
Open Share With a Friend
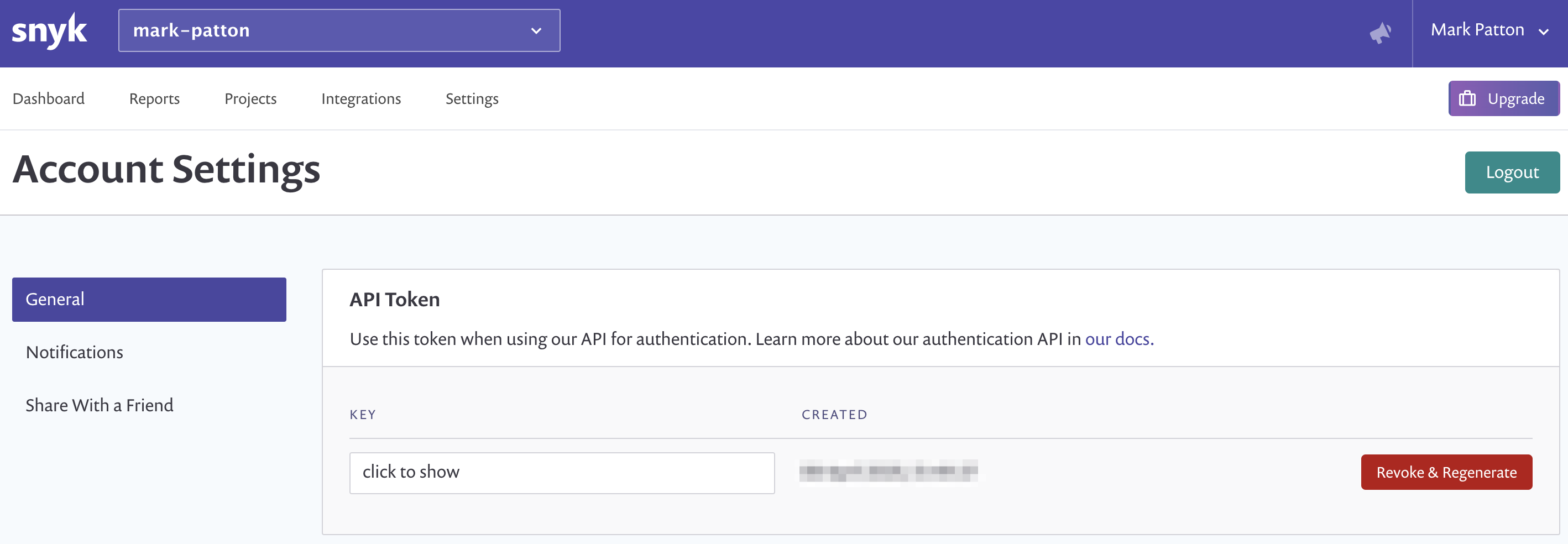click(99, 405)
